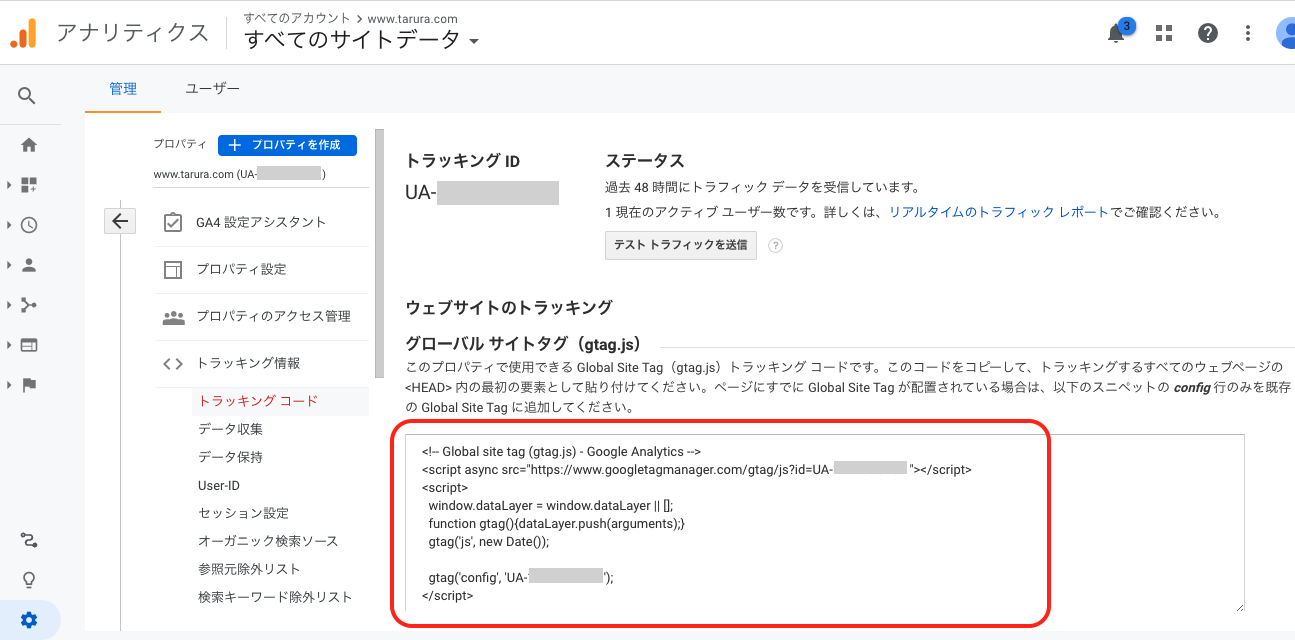
Task: Click the すべてのアカウント breadcrumb
Action: point(297,18)
